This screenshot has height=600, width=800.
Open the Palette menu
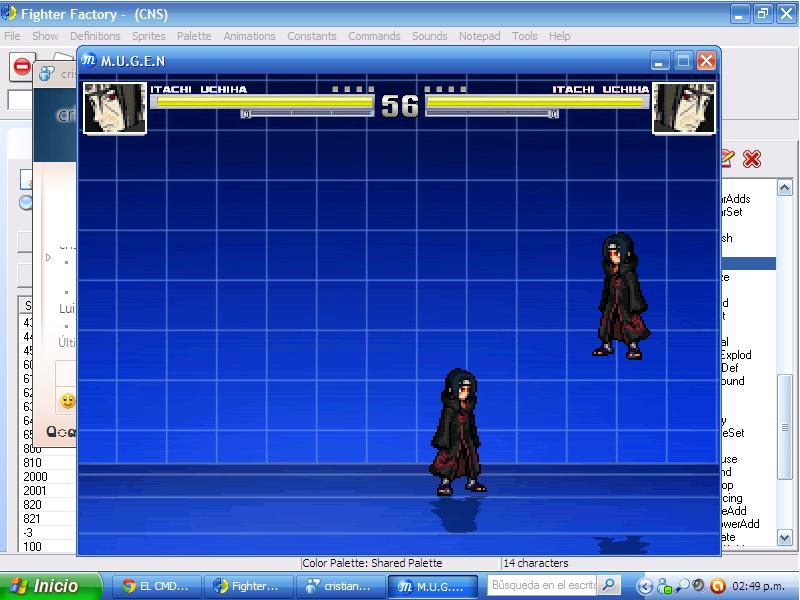[194, 36]
